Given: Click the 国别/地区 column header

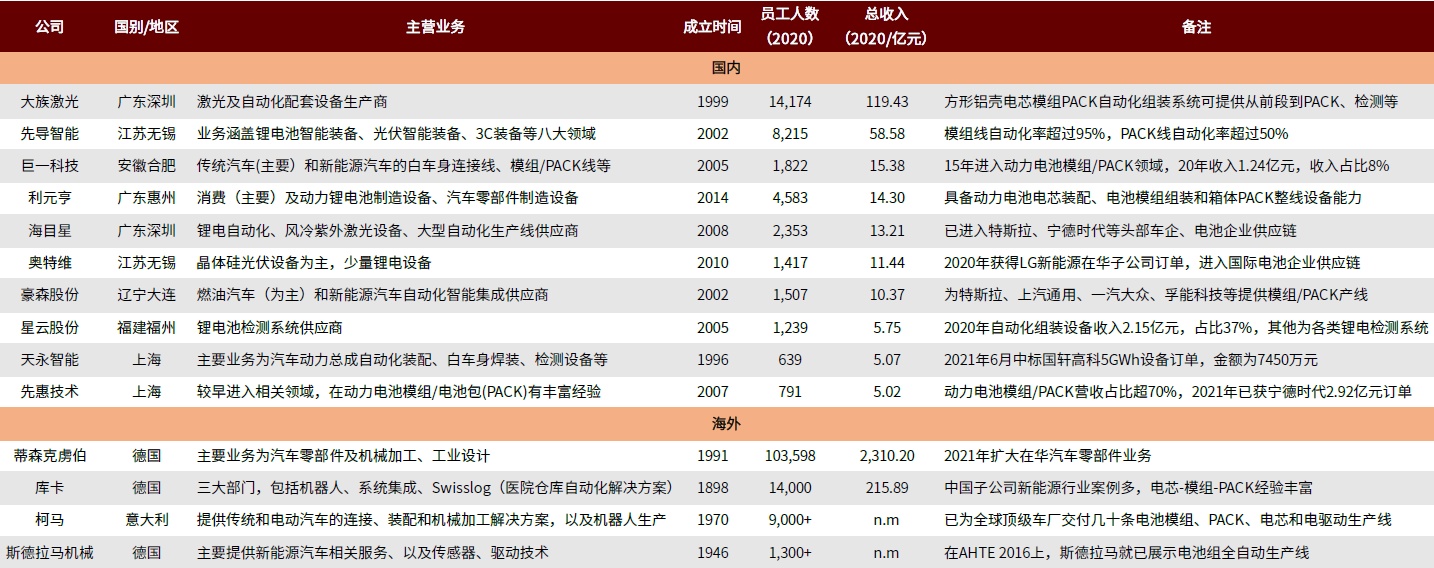Looking at the screenshot, I should 146,27.
